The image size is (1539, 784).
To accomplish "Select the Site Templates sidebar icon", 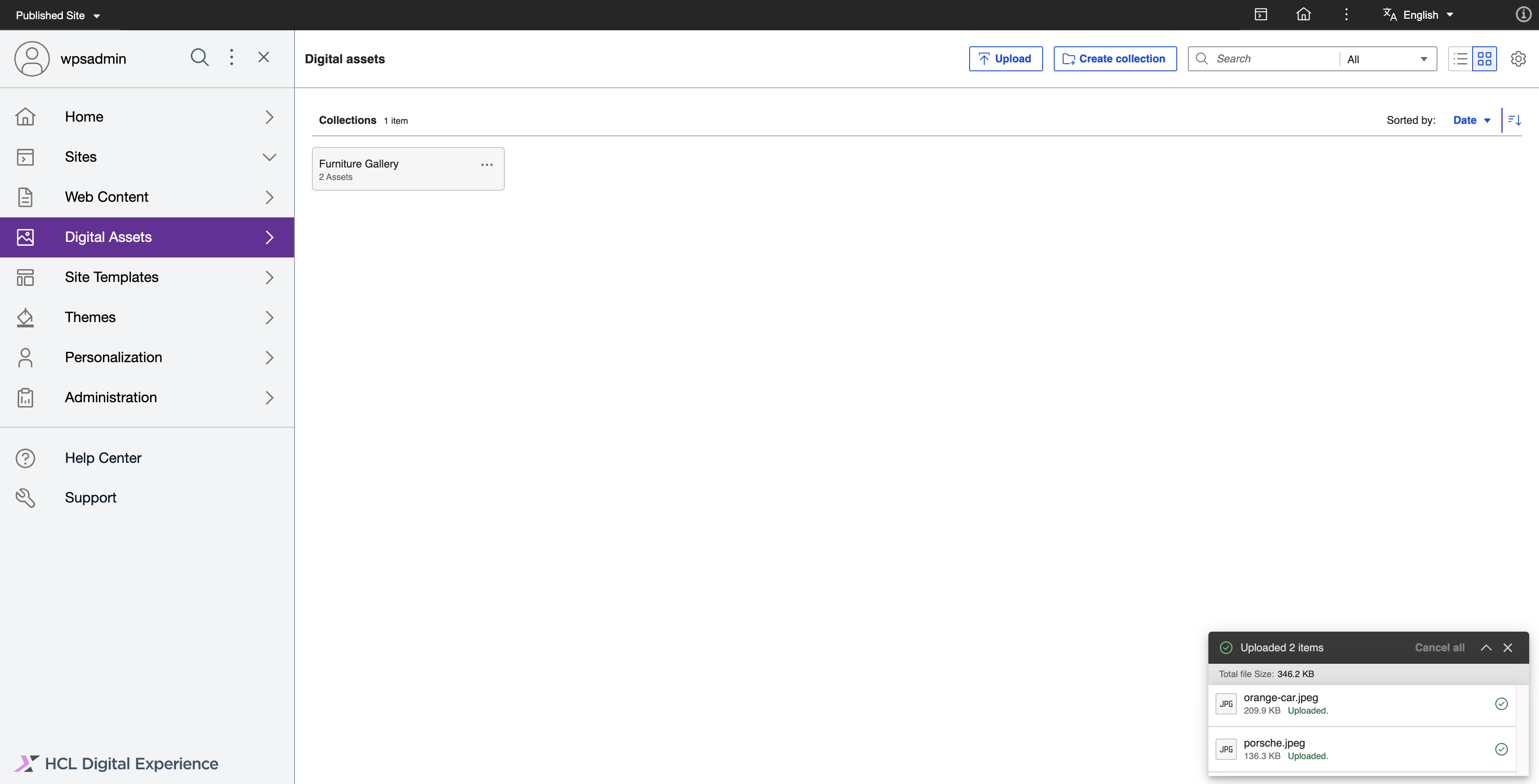I will [25, 277].
